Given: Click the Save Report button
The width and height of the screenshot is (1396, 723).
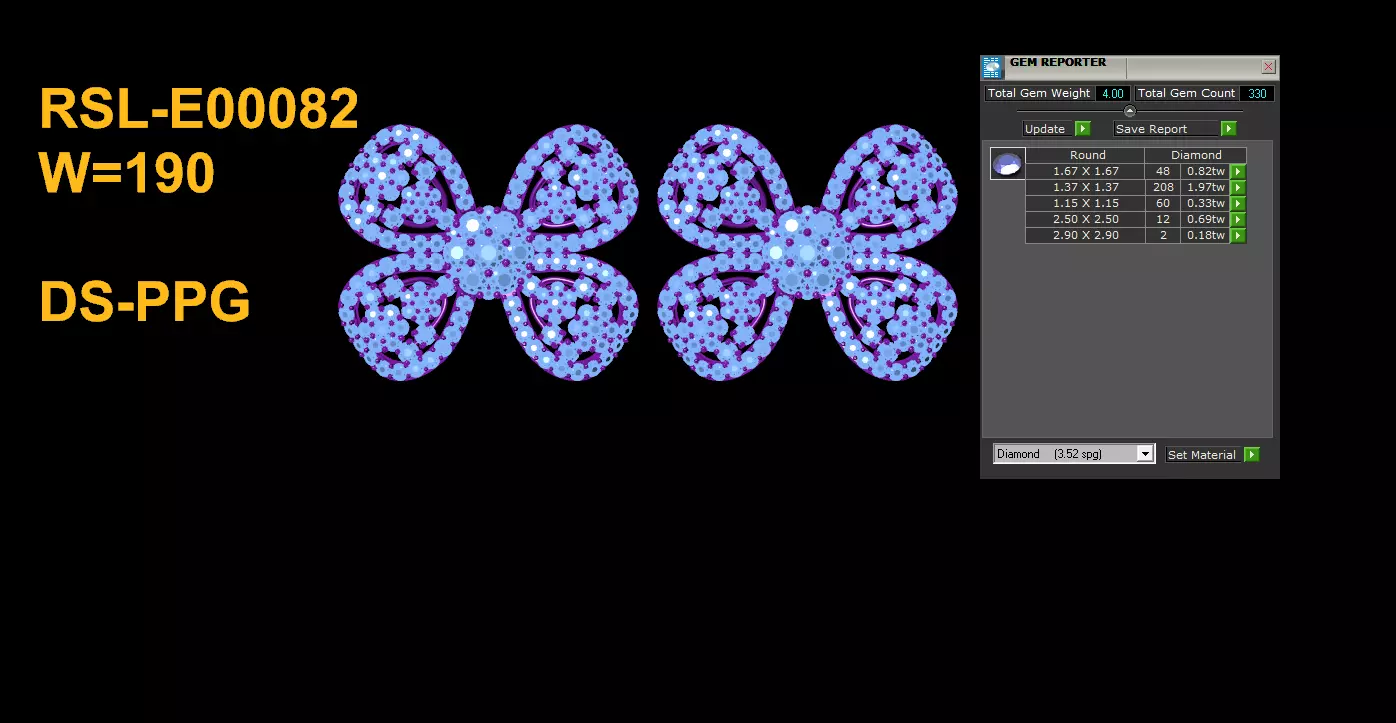Looking at the screenshot, I should [x=1167, y=129].
